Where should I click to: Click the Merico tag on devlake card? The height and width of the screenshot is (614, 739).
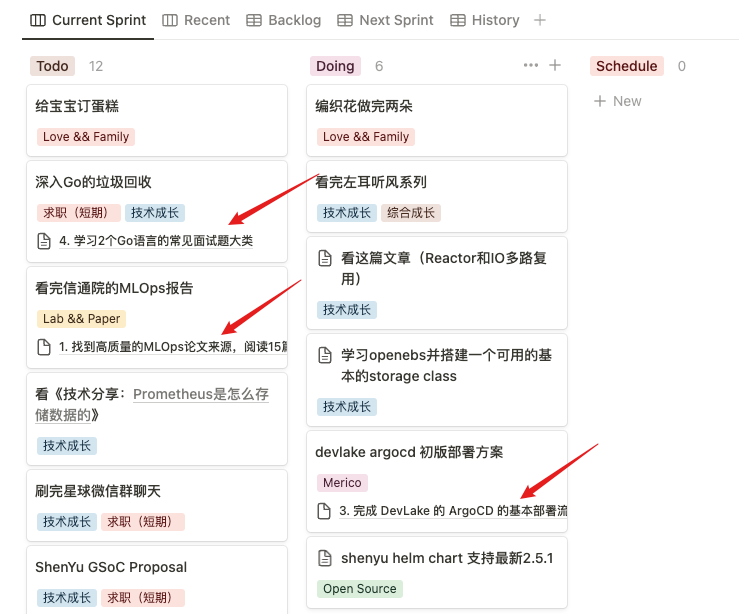click(x=342, y=483)
